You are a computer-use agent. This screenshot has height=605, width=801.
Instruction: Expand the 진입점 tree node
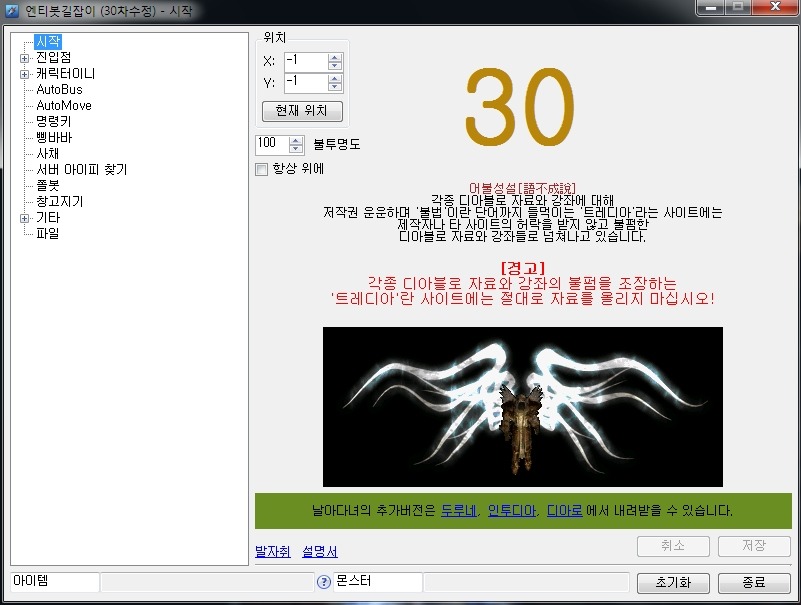coord(24,58)
